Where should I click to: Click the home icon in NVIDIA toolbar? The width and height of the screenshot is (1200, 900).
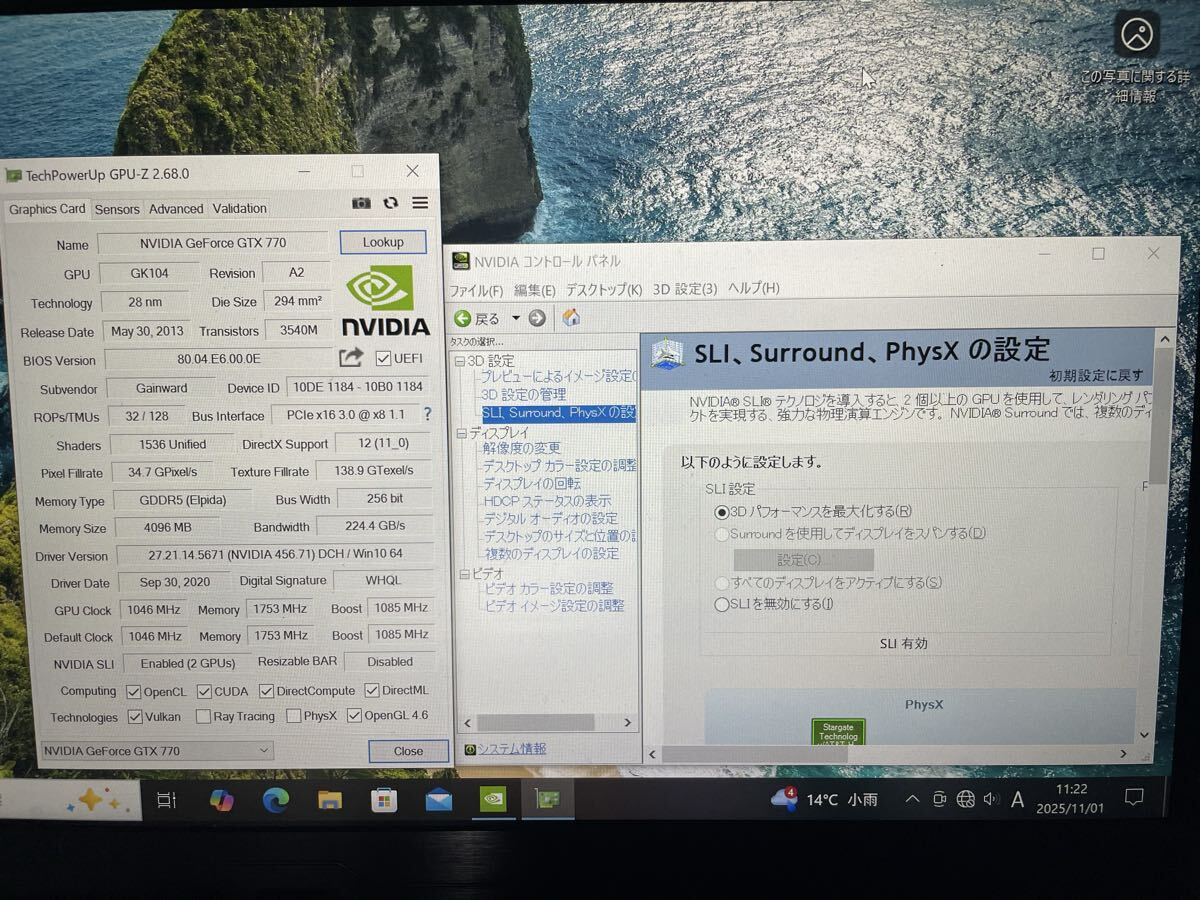click(x=571, y=318)
